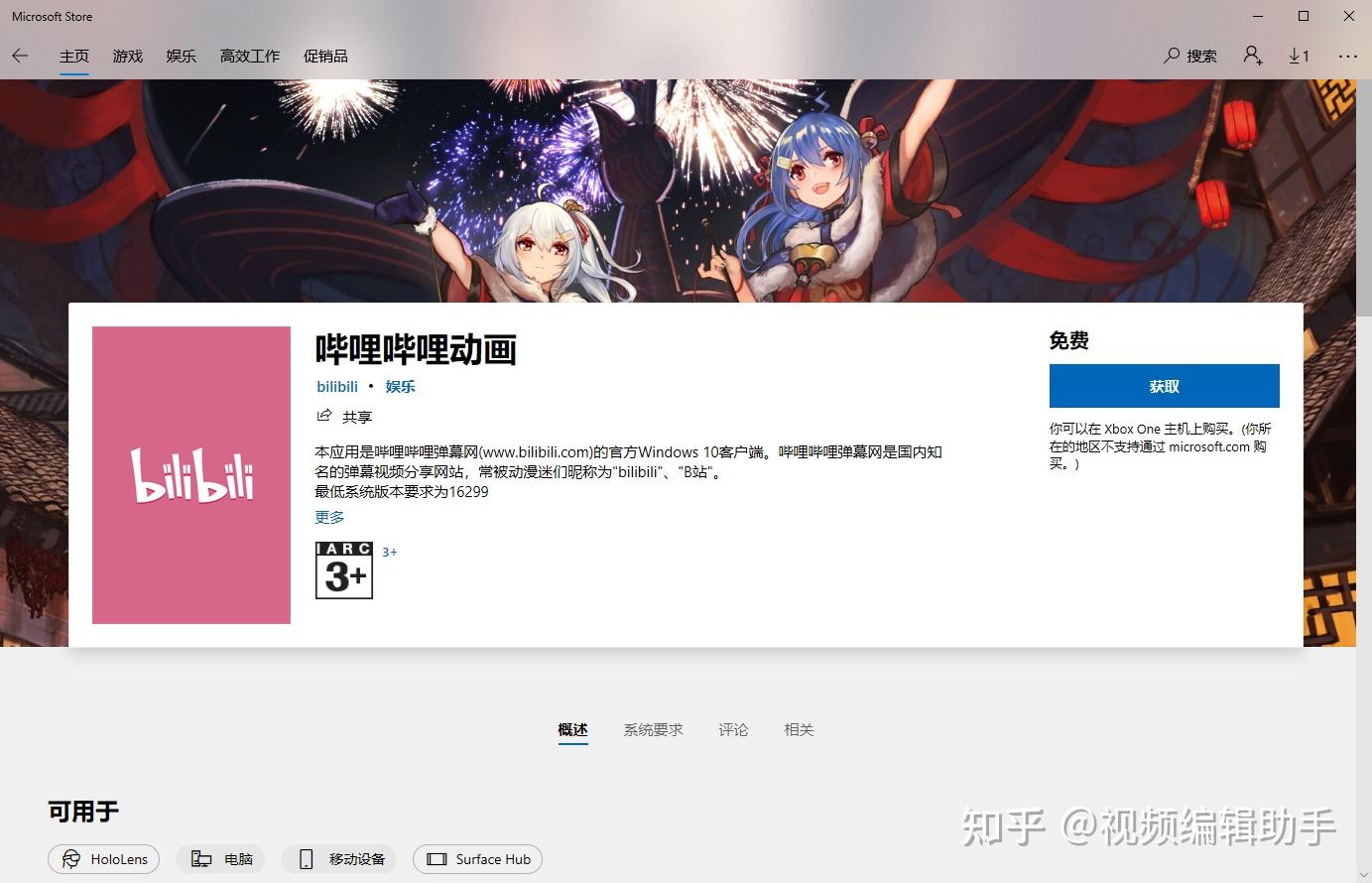
Task: Open the user account profile icon
Action: pos(1252,56)
